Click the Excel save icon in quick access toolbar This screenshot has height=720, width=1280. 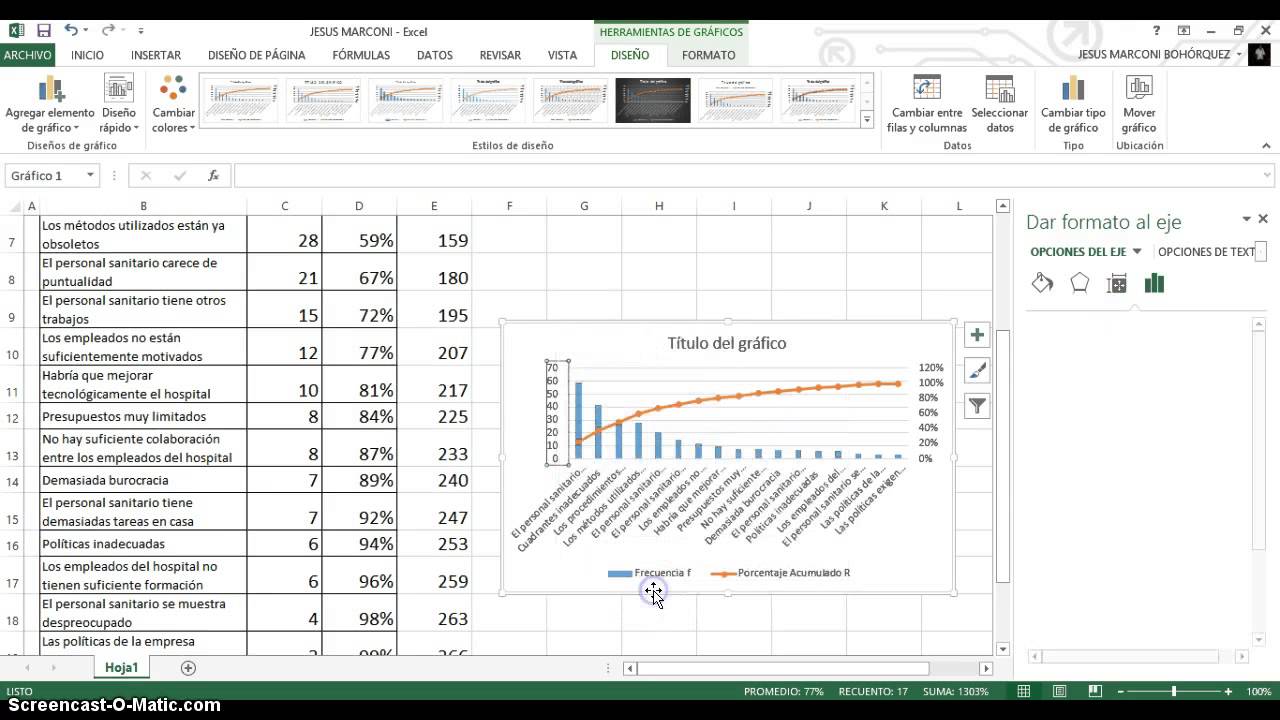click(x=43, y=31)
